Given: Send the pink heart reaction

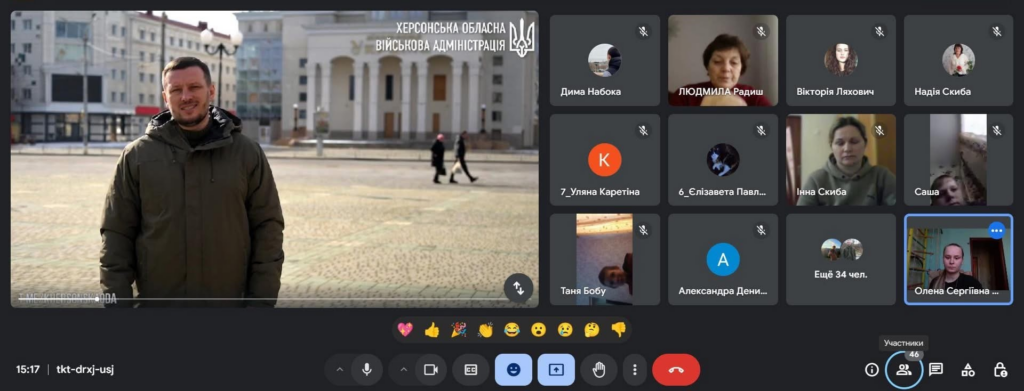Looking at the screenshot, I should click(x=405, y=330).
